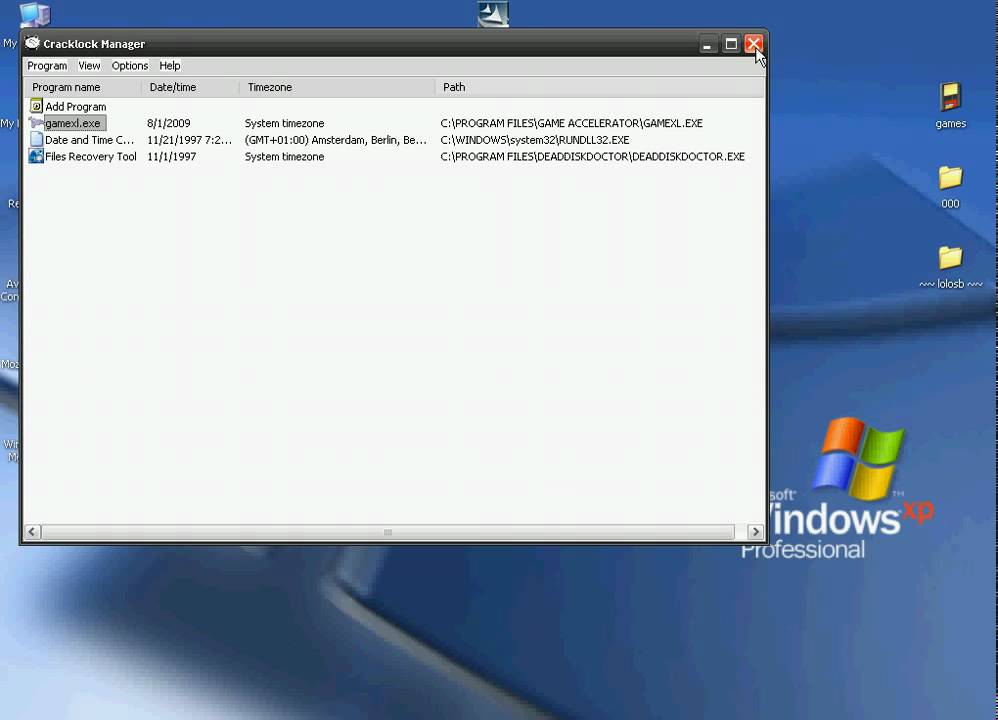Sort by Path column header
This screenshot has width=998, height=720.
(600, 87)
